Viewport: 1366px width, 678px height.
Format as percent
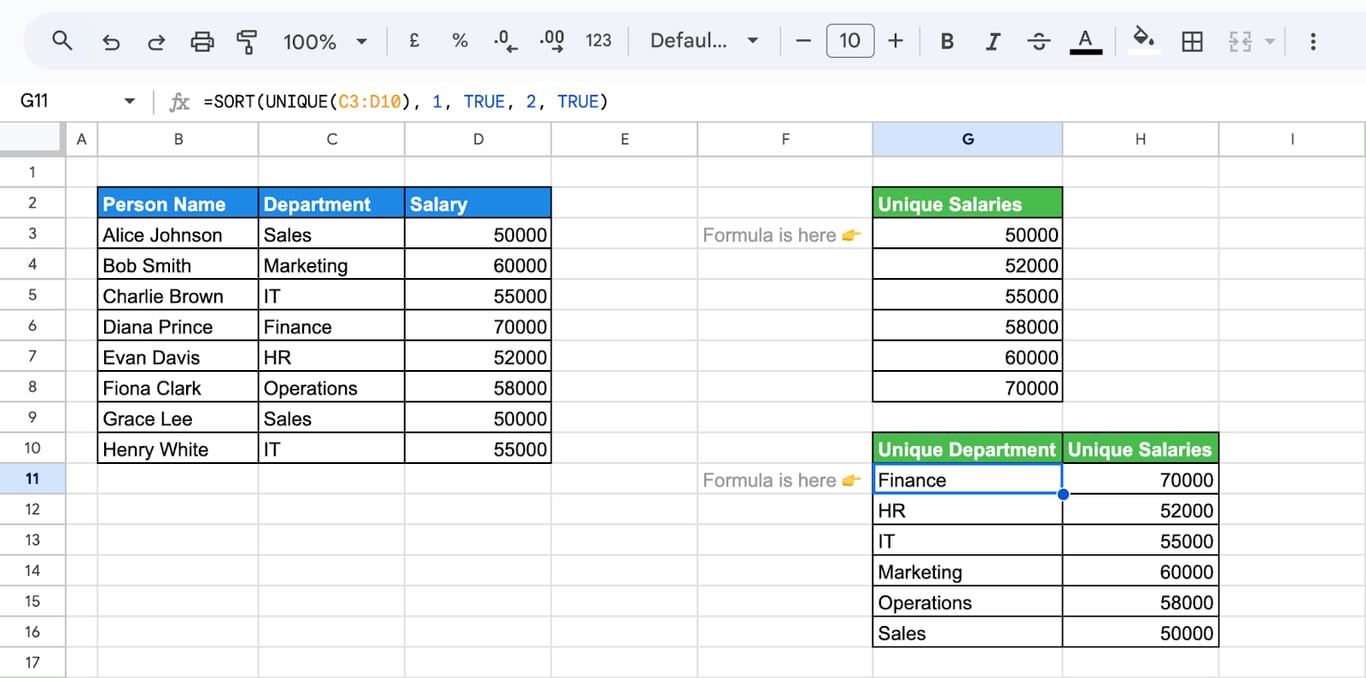pos(460,41)
